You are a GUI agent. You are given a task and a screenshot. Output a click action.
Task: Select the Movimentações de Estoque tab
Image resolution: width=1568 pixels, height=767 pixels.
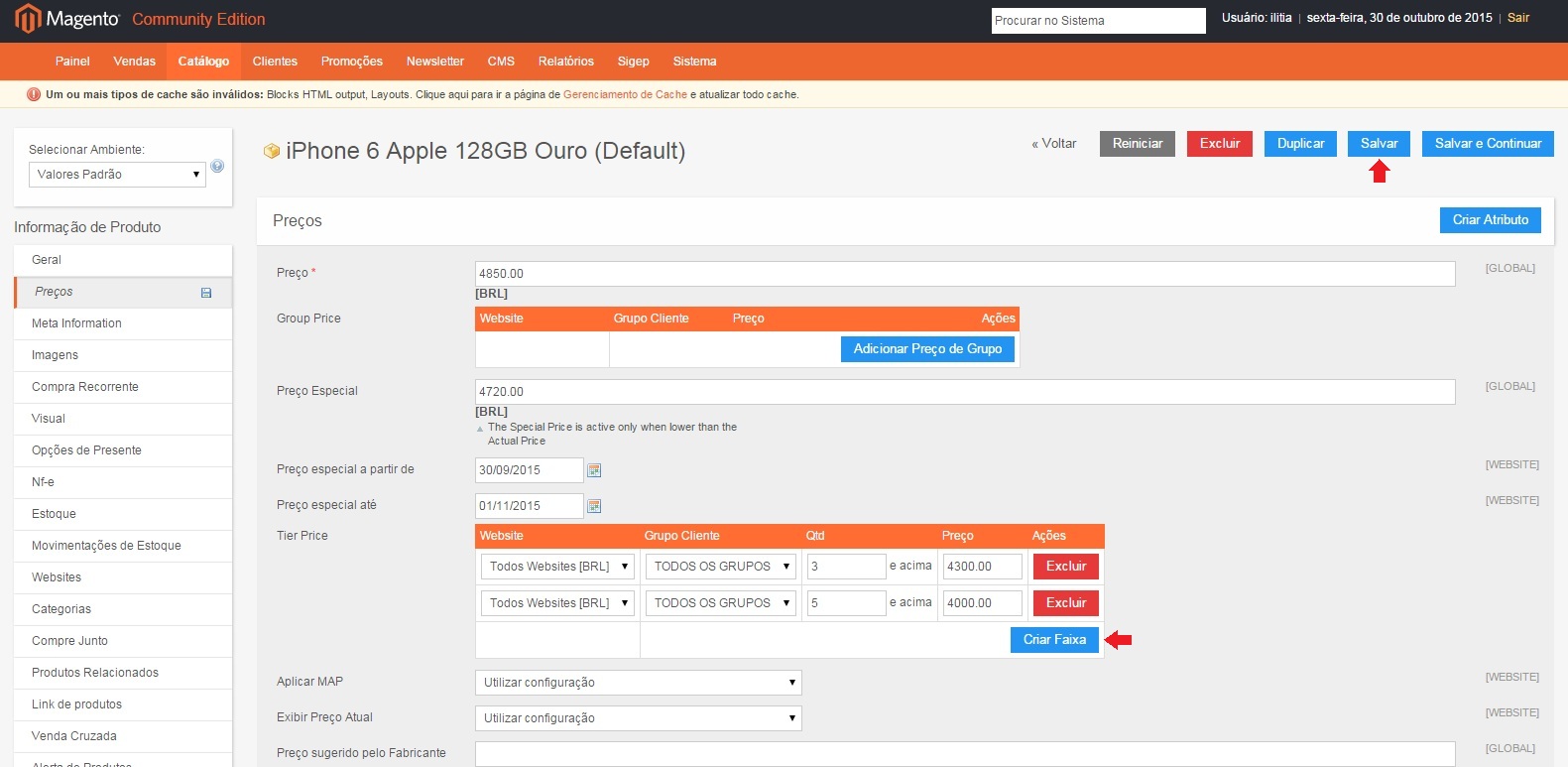pos(123,546)
